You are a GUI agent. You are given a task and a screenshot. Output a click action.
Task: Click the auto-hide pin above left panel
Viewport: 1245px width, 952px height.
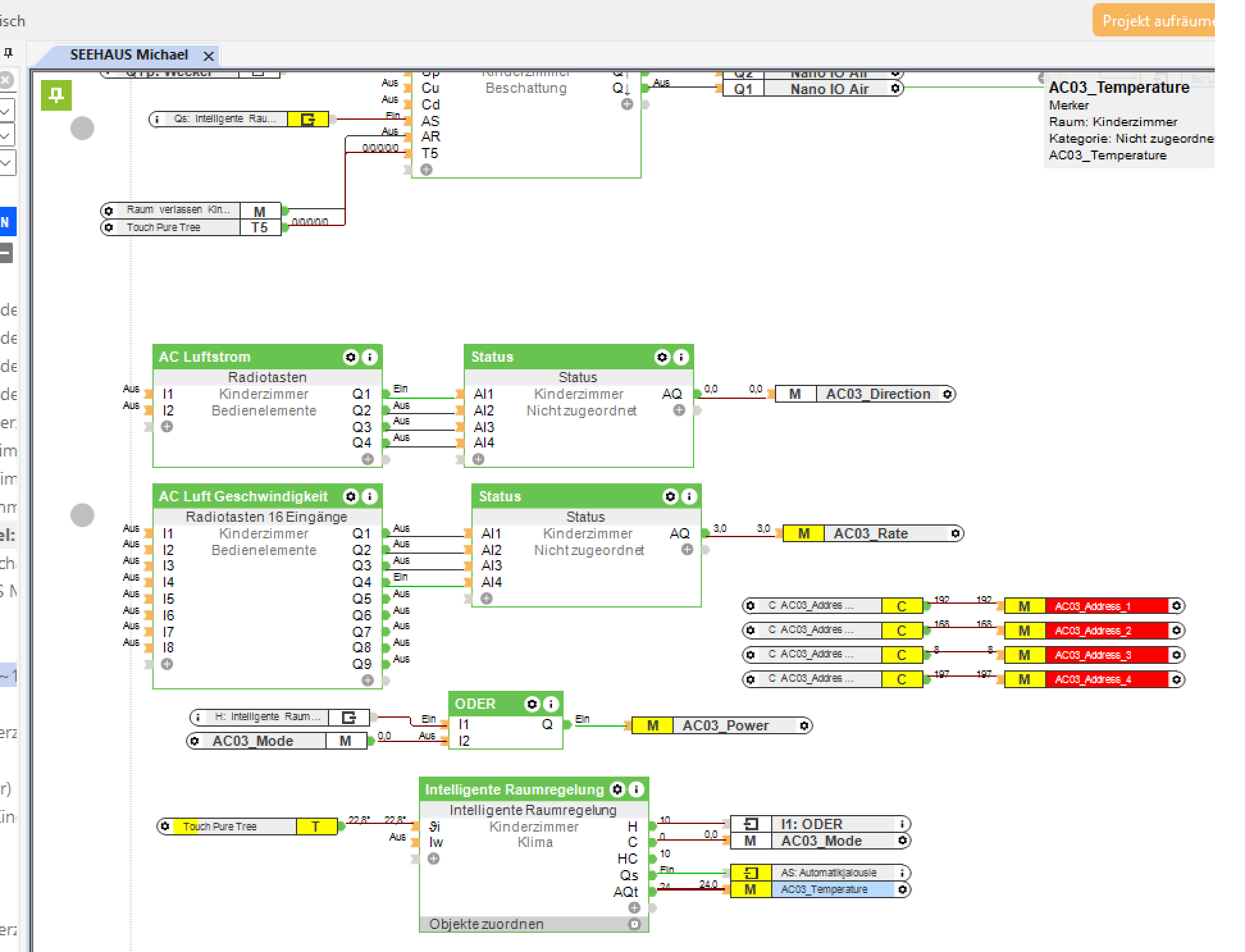9,52
